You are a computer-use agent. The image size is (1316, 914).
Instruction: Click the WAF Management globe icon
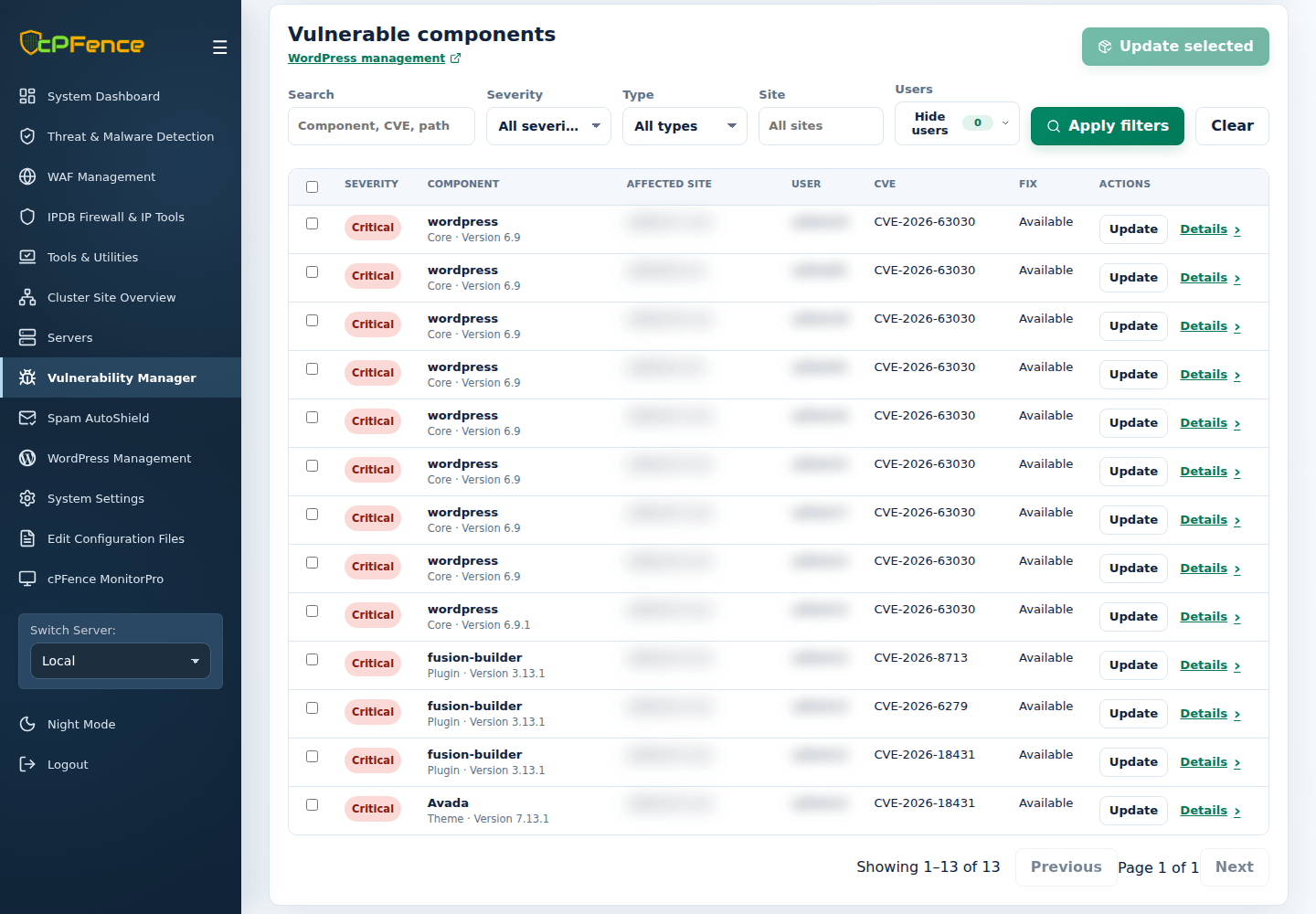coord(27,176)
